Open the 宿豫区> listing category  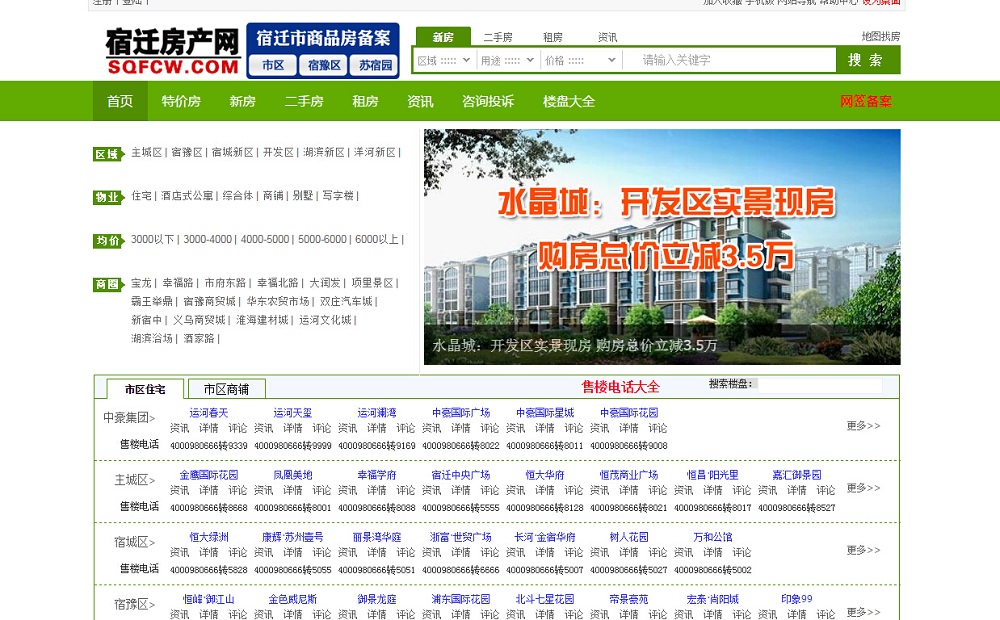click(135, 604)
